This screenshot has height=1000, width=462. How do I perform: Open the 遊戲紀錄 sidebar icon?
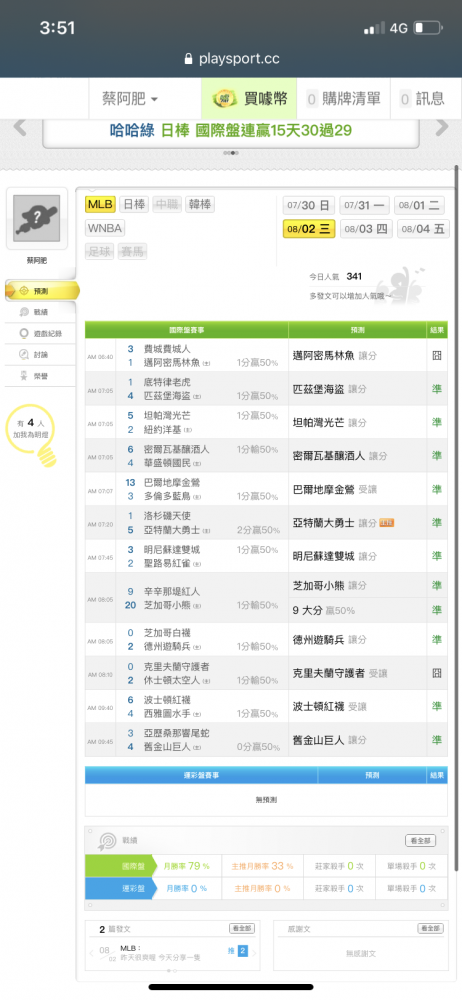[24, 333]
